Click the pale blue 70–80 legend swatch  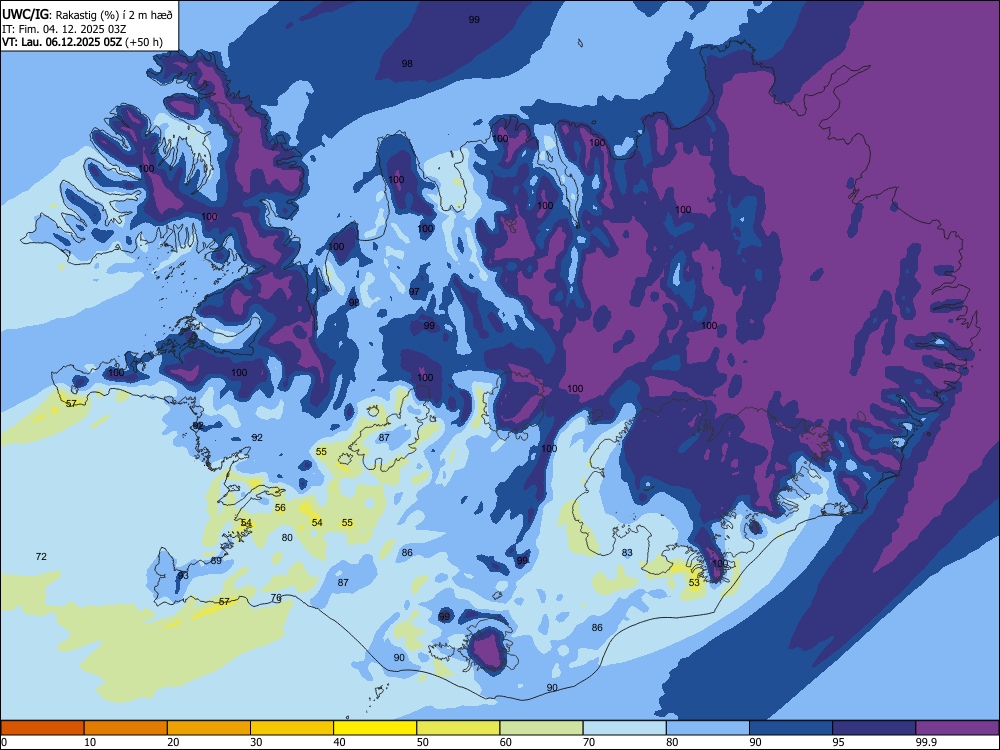(x=625, y=728)
